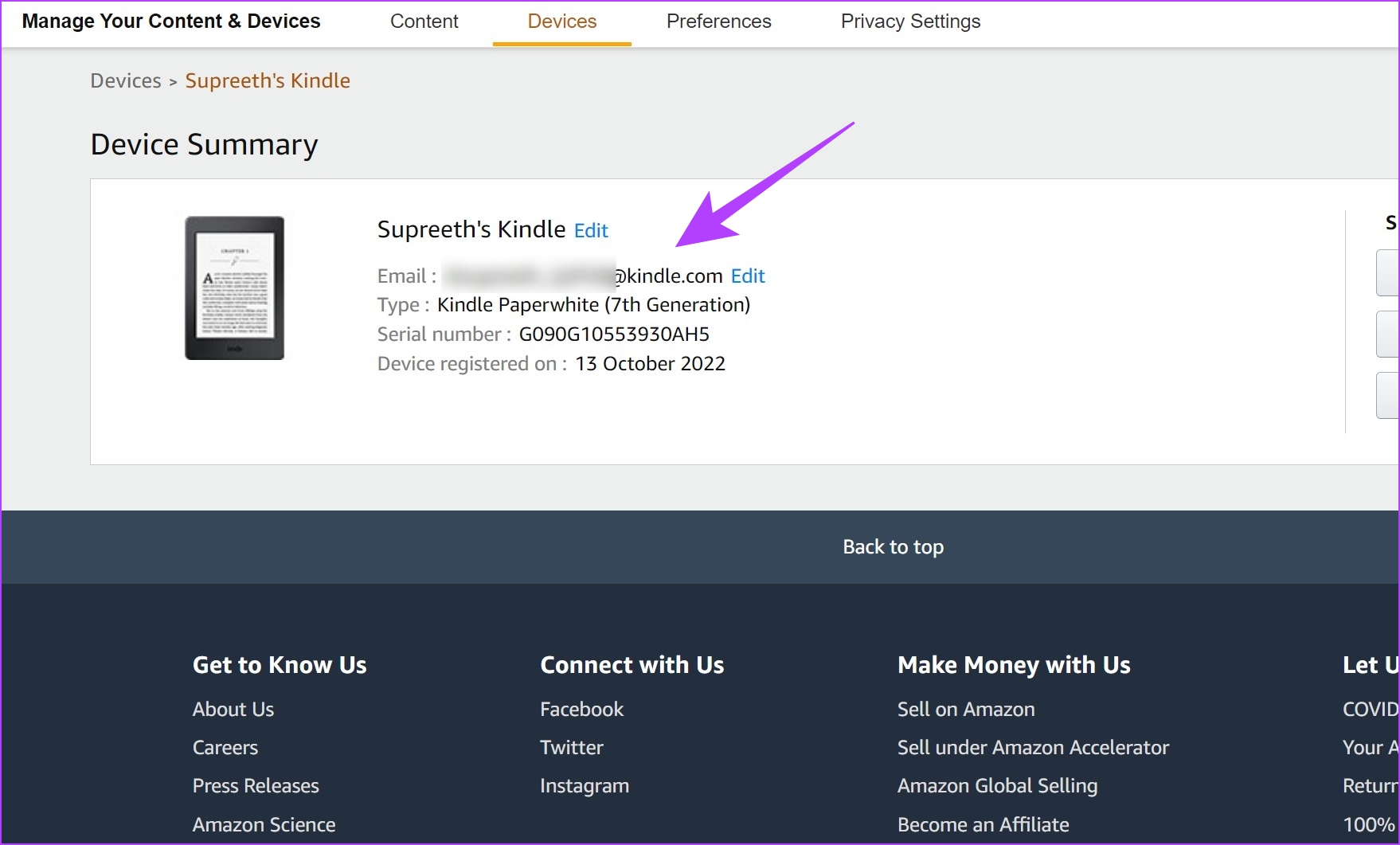
Task: Open the Instagram link in footer
Action: pos(585,786)
